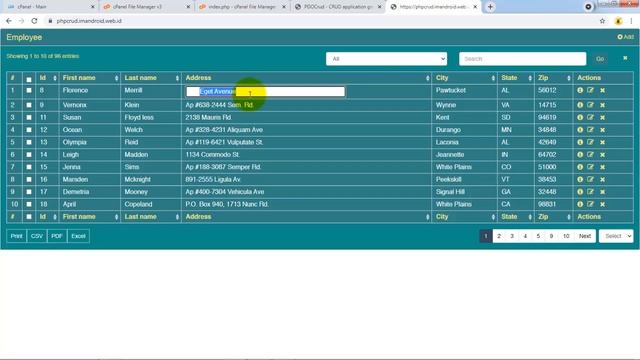Viewport: 640px width, 360px height.
Task: Click inside the inline Address edit field
Action: point(265,91)
